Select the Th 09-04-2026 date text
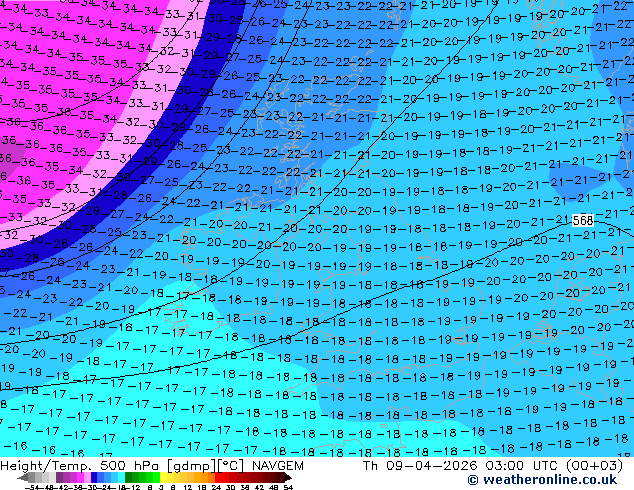634x490 pixels. click(420, 466)
